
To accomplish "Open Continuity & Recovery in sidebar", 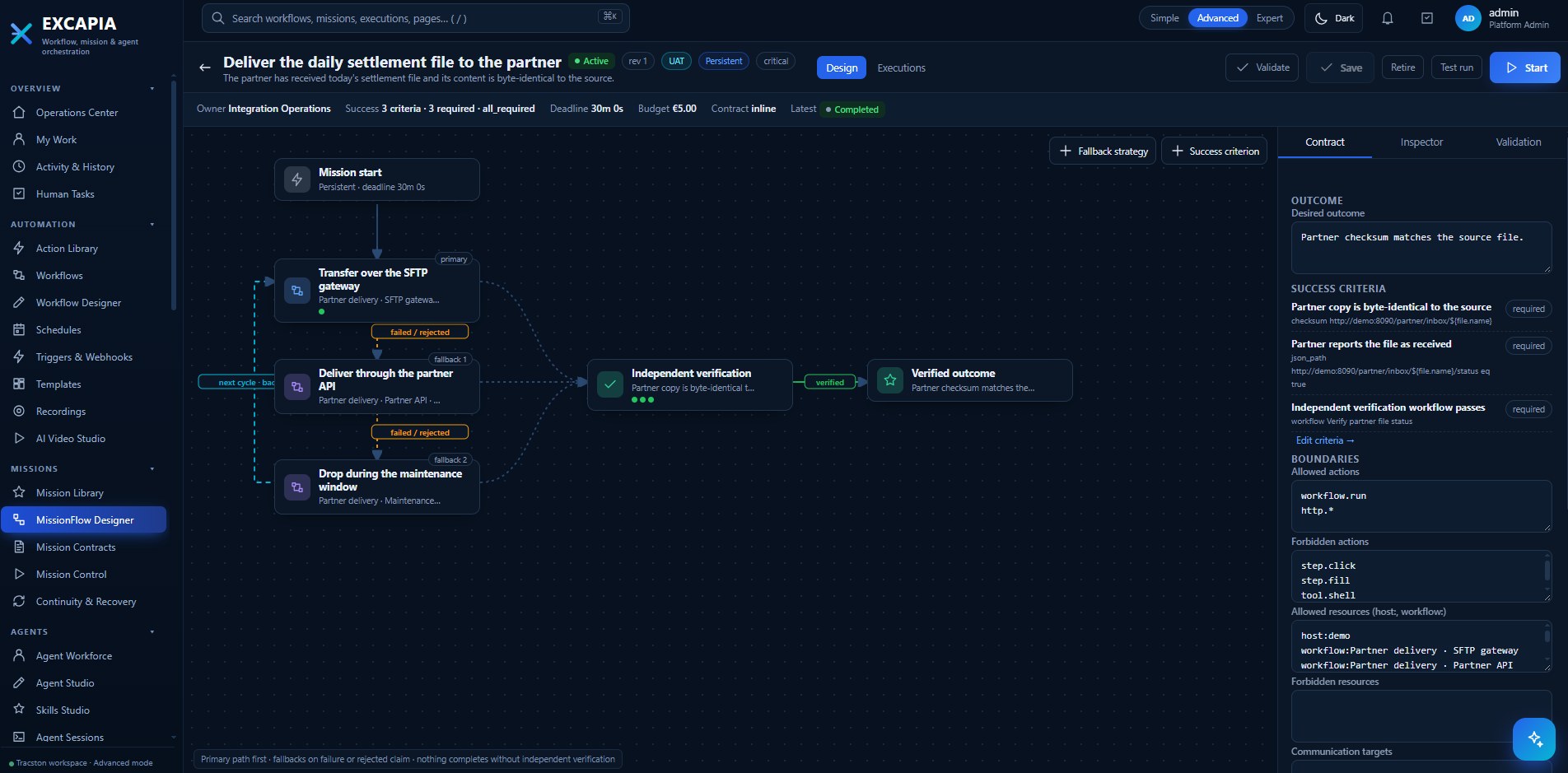I will [86, 602].
